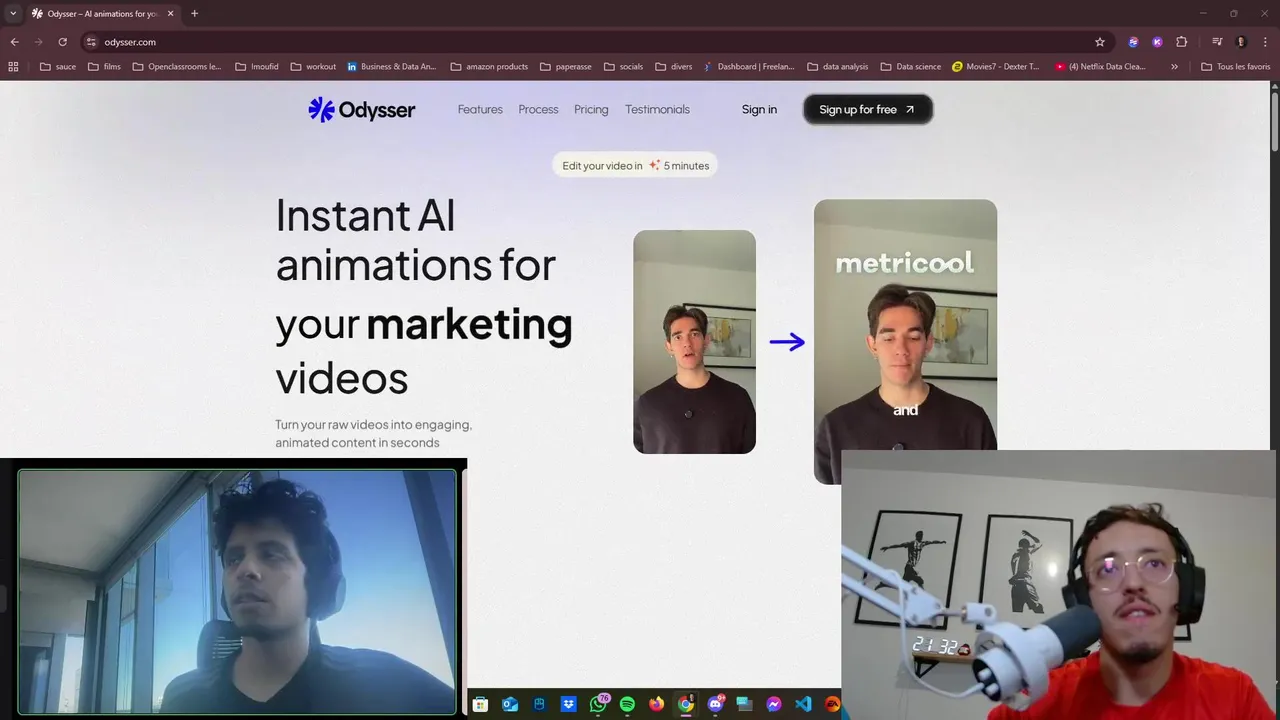Click the Sign up for free button
The height and width of the screenshot is (720, 1280).
(868, 110)
